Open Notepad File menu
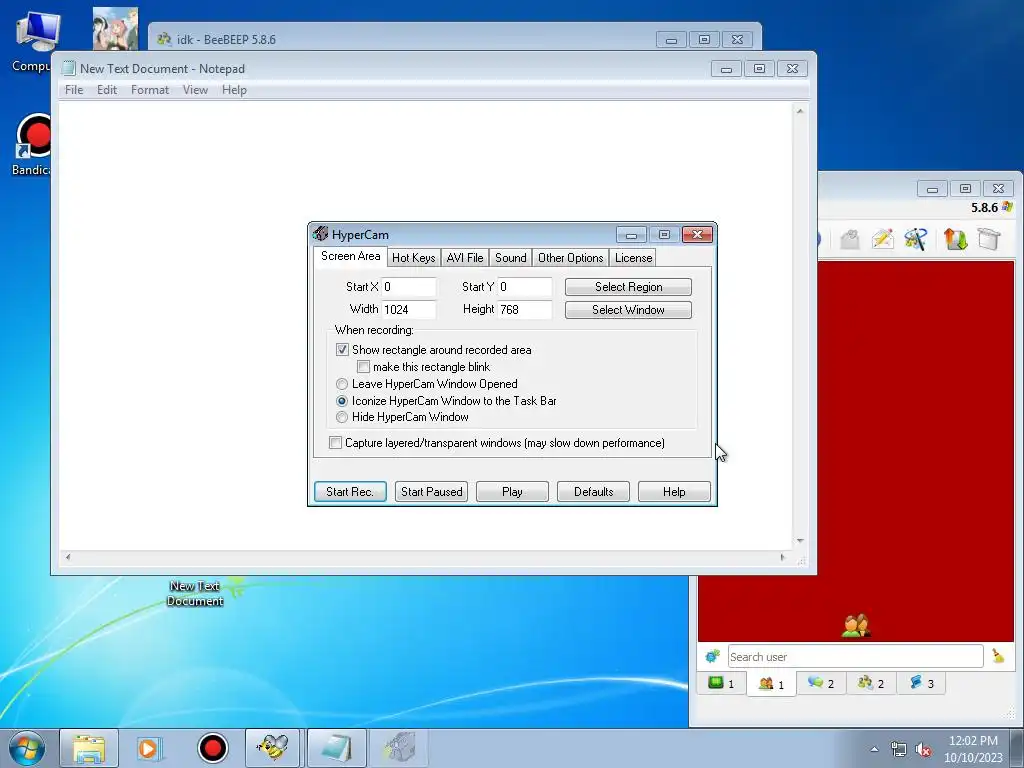Screen dimensions: 1024x768 pyautogui.click(x=74, y=90)
